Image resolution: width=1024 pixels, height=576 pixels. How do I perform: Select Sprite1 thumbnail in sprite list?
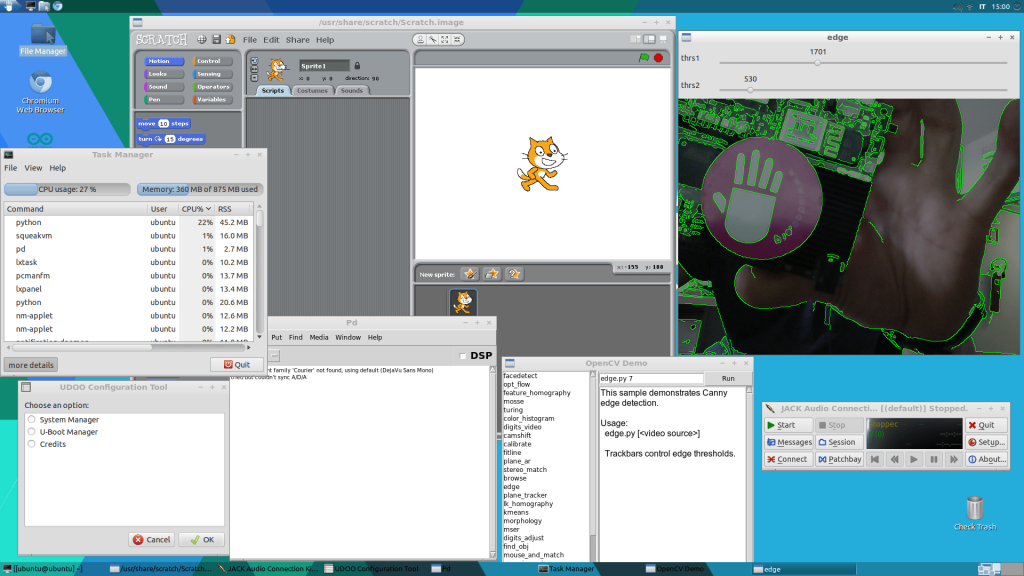pos(463,302)
